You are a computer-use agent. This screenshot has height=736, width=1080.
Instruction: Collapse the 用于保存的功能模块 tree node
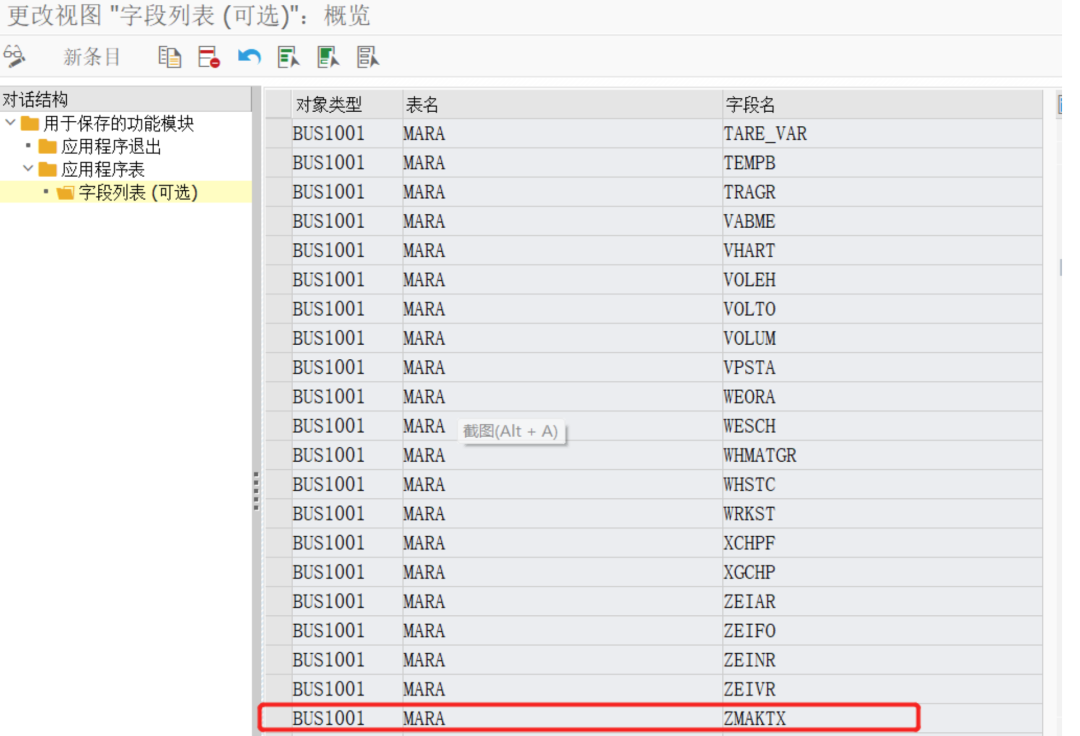[x=10, y=123]
